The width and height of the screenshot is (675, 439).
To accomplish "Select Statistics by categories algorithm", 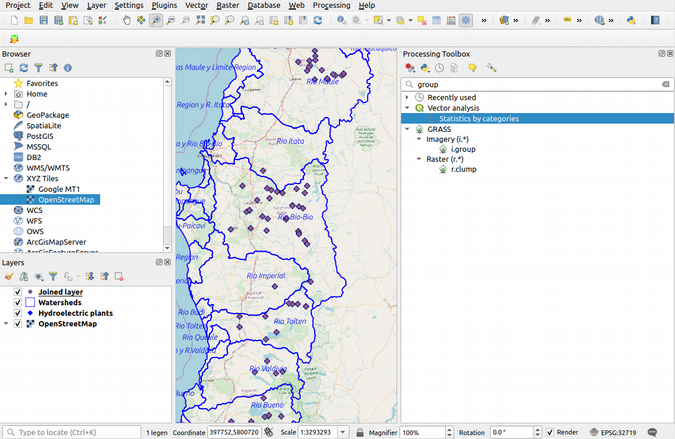I will 480,118.
